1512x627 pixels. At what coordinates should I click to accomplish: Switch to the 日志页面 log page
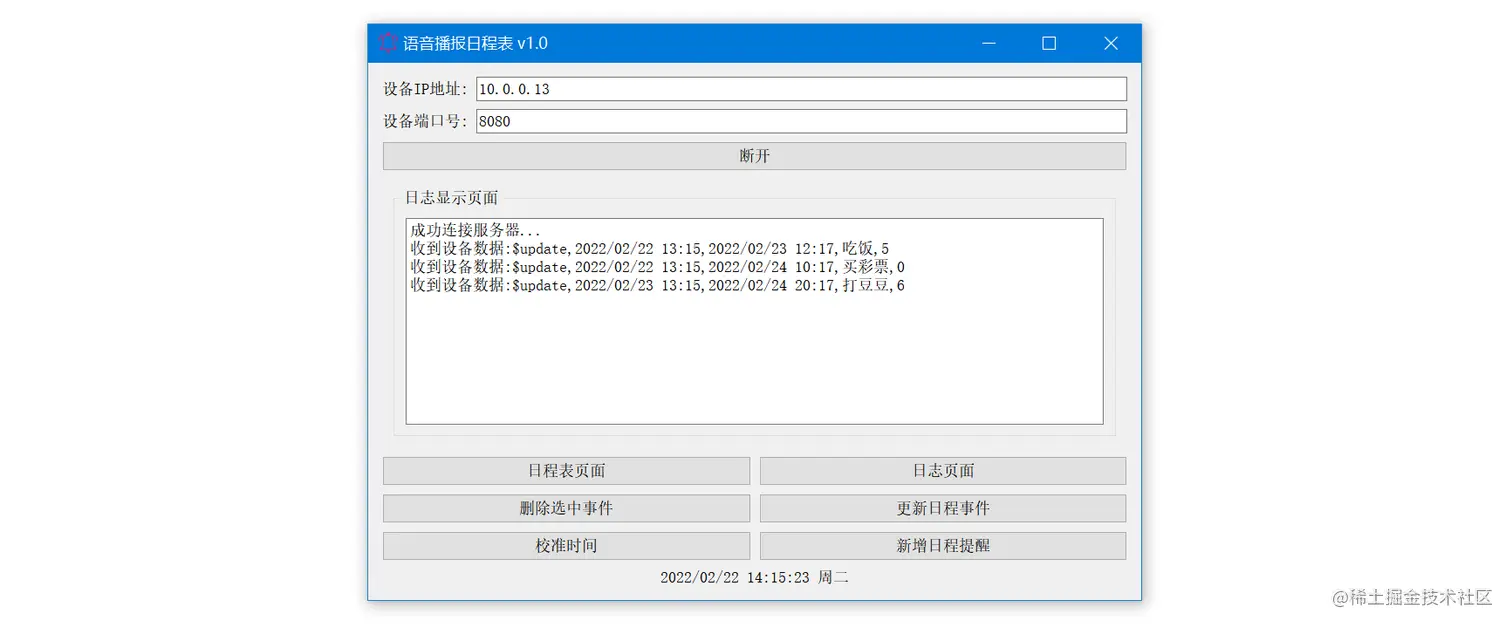(x=943, y=471)
